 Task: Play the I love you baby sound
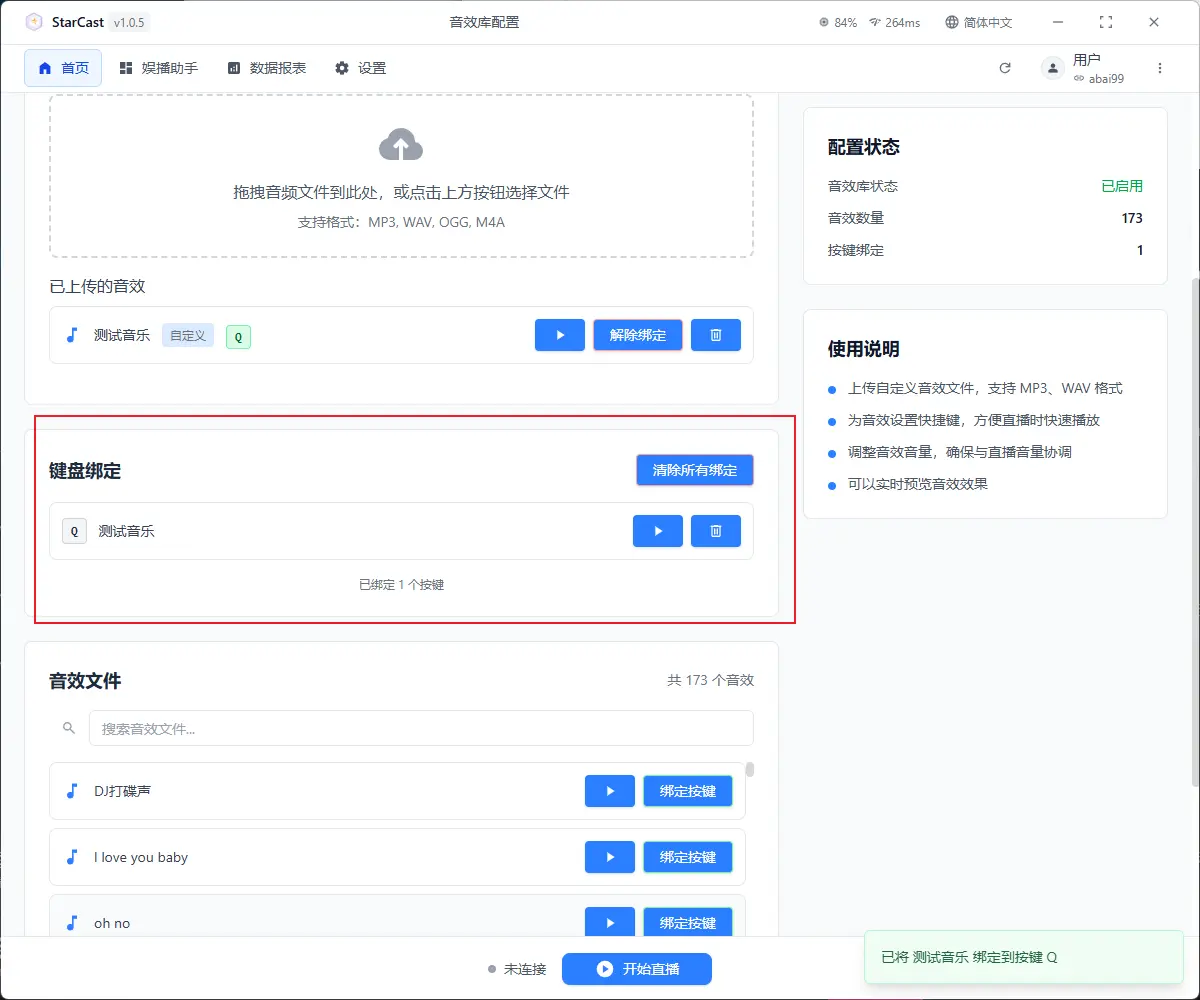(x=609, y=857)
